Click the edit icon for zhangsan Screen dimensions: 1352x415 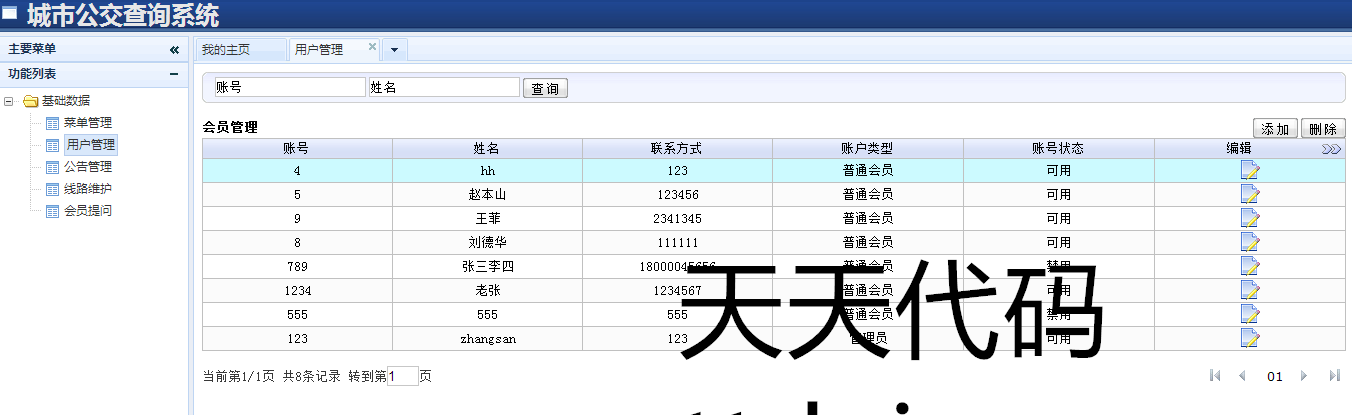[1249, 339]
